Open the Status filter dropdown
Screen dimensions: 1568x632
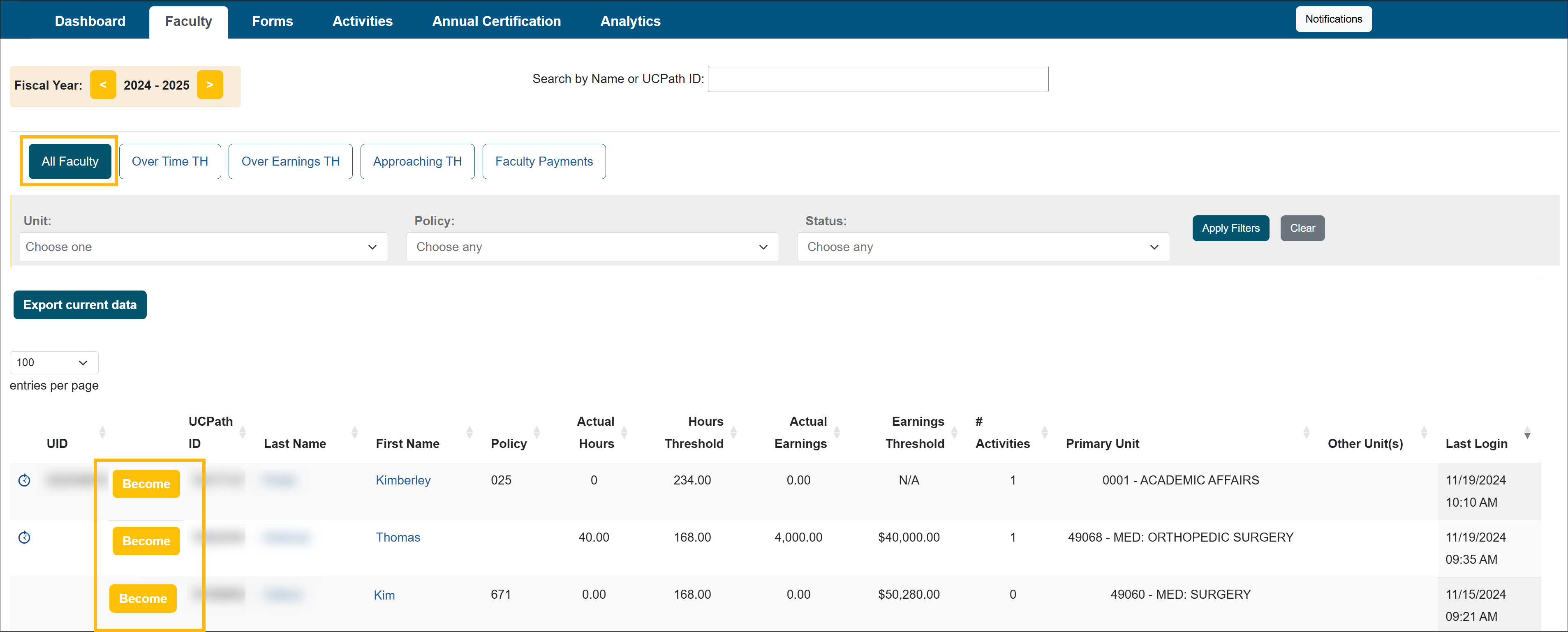[x=983, y=247]
